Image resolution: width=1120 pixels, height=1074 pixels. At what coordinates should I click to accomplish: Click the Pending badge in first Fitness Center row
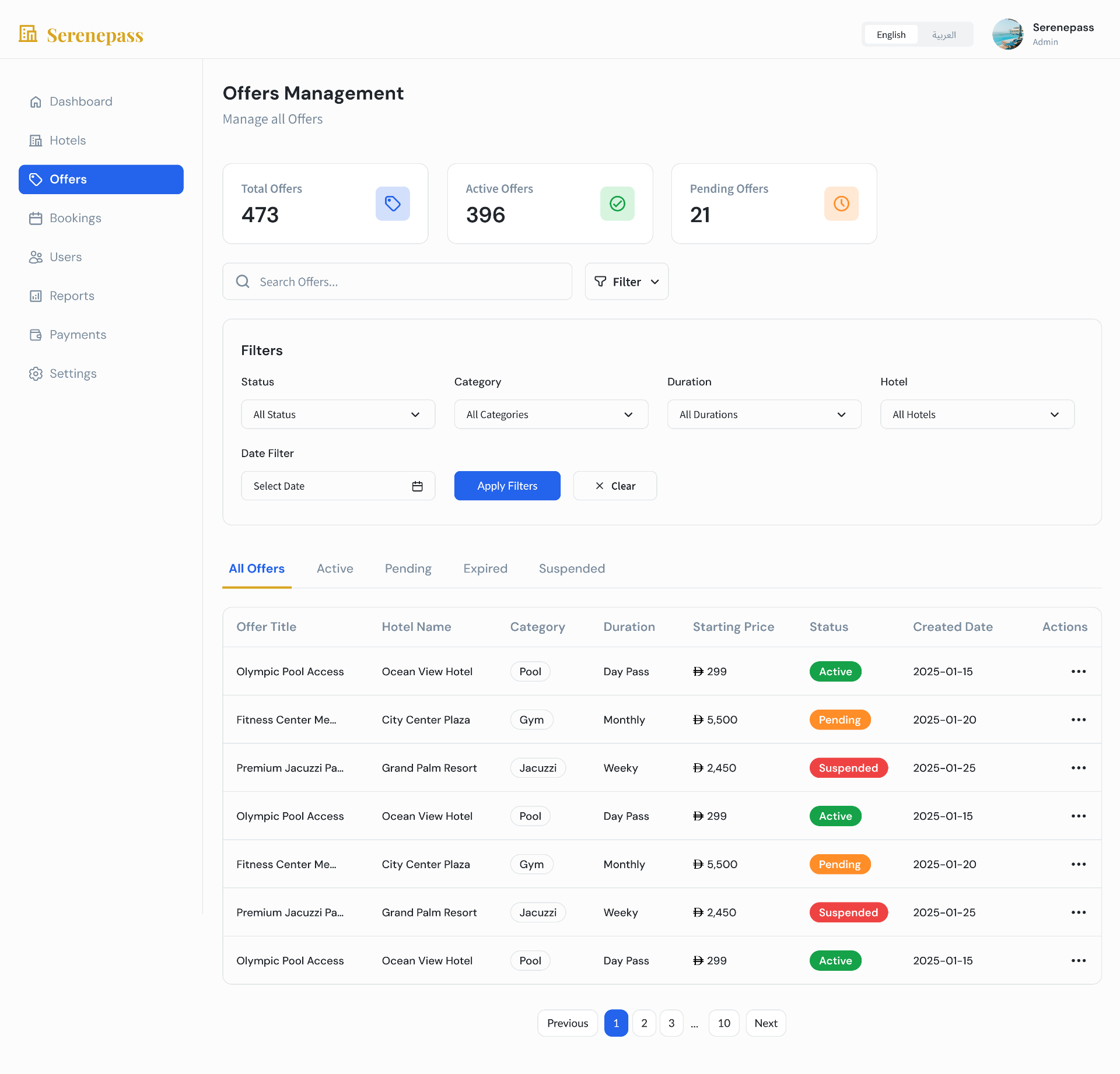839,720
